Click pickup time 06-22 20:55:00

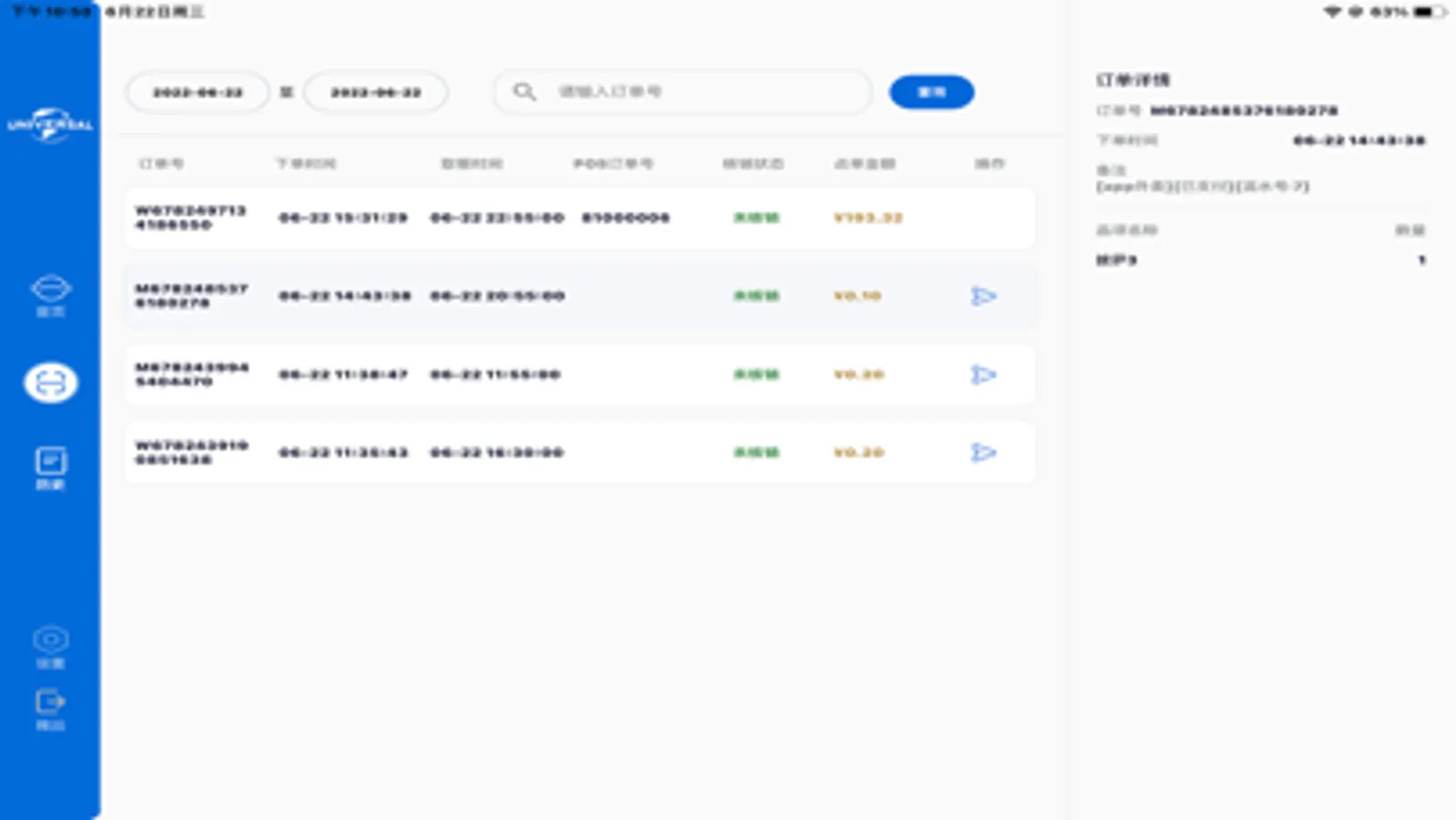coord(497,296)
